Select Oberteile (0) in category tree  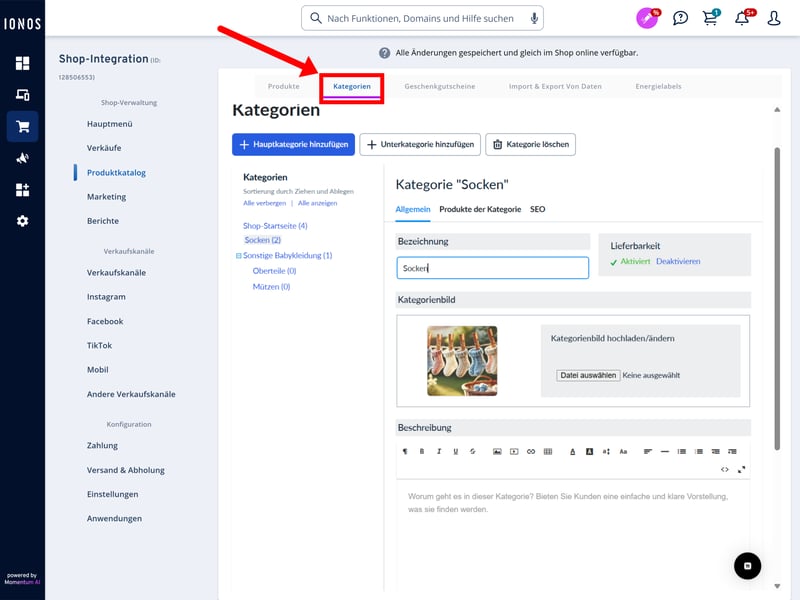(x=274, y=271)
